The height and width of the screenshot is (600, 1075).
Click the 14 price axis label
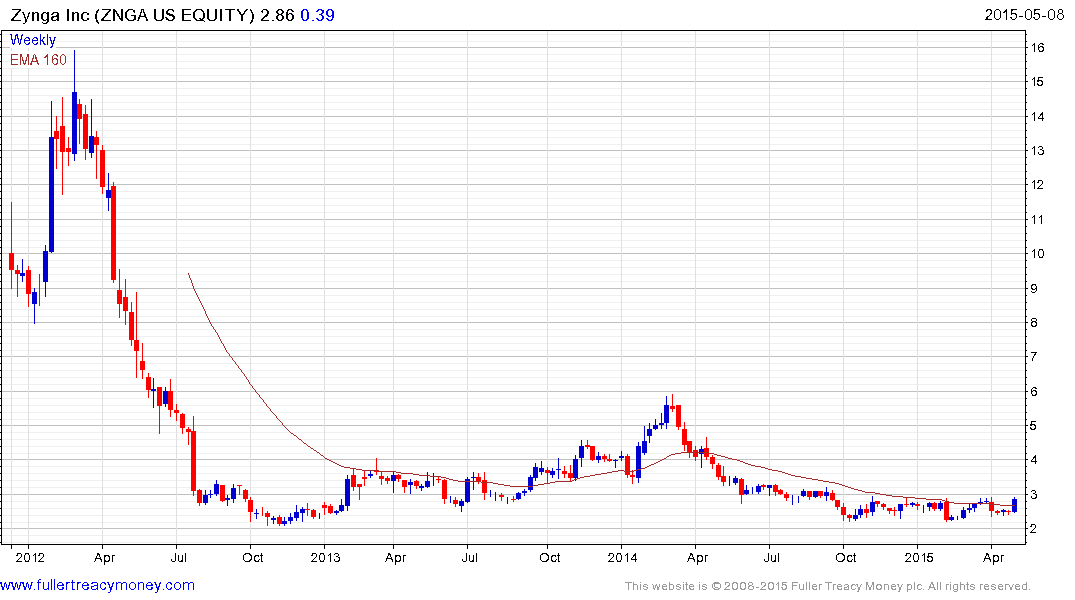click(x=1037, y=117)
